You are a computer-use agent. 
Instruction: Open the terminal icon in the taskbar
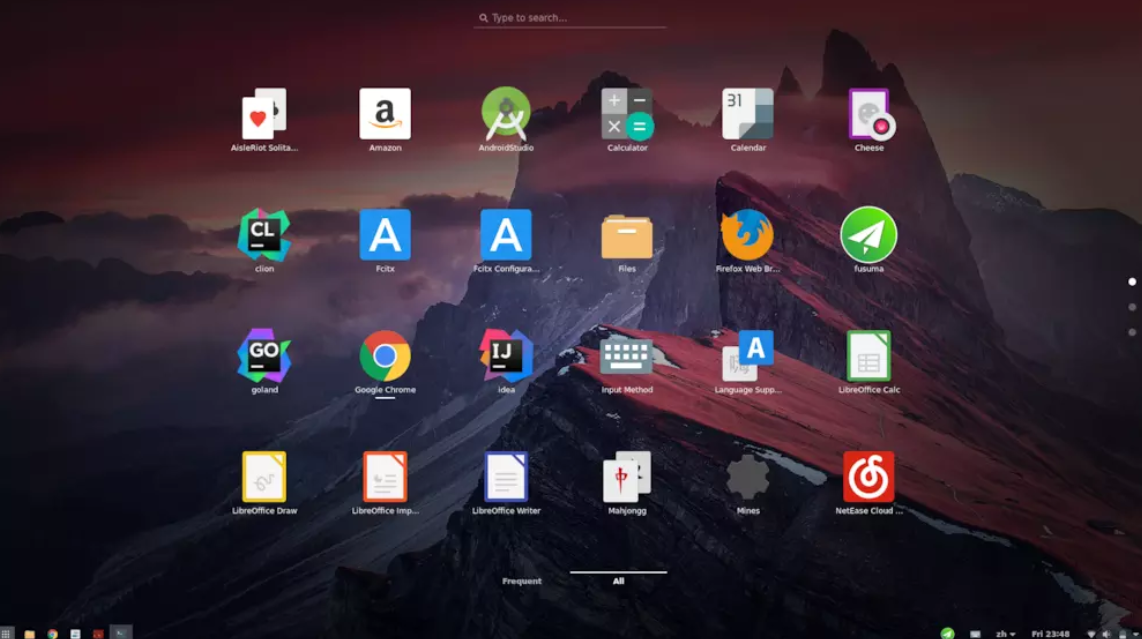121,633
